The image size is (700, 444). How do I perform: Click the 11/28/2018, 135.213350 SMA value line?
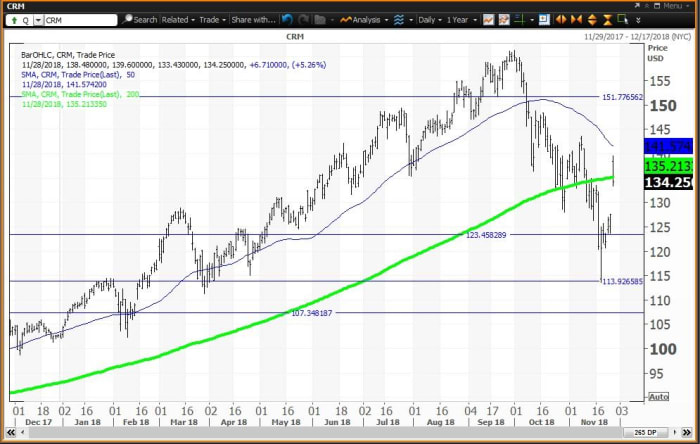click(x=64, y=104)
